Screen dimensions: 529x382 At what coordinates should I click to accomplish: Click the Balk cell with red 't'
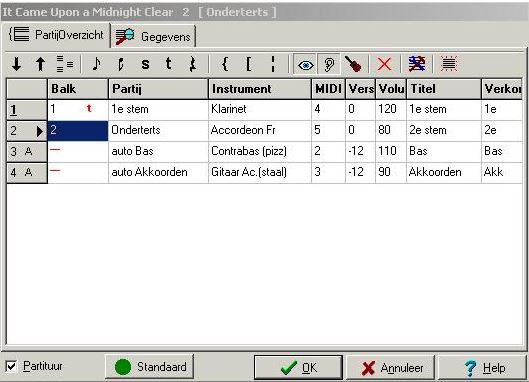pos(78,110)
